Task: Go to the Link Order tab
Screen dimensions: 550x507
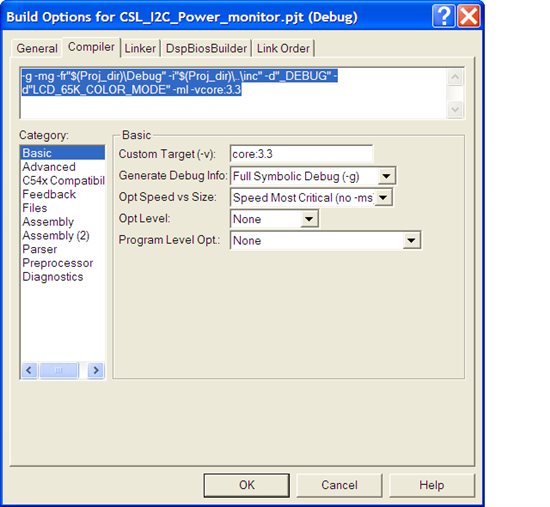Action: (x=283, y=48)
